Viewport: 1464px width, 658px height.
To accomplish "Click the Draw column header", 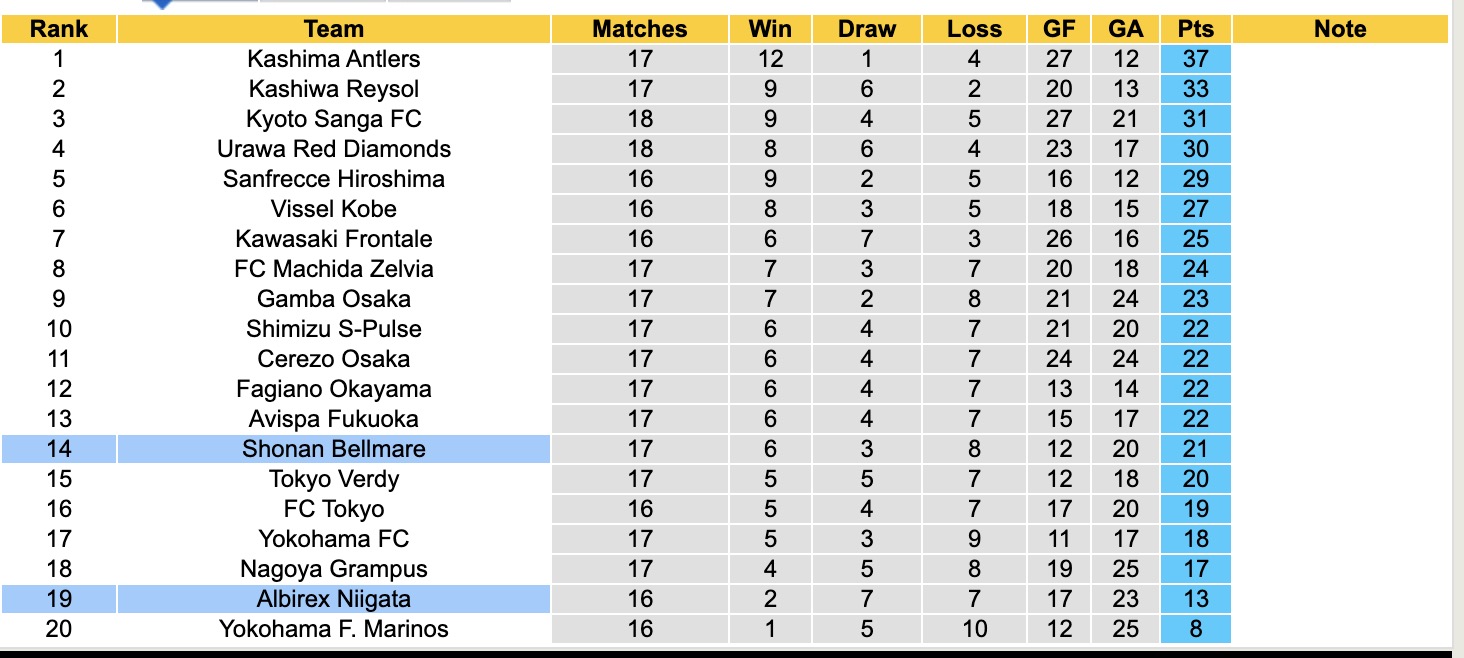I will (867, 29).
